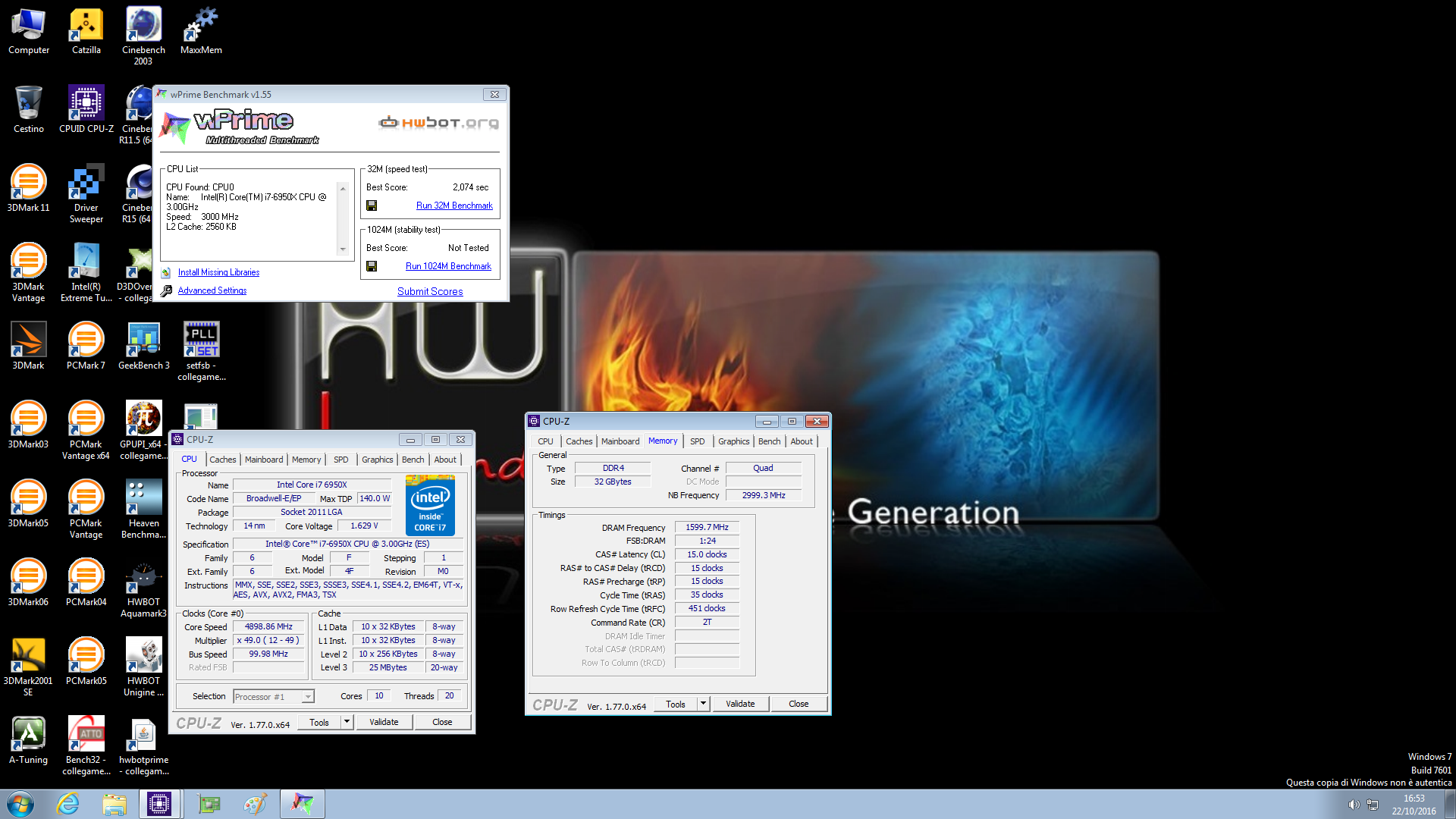1456x819 pixels.
Task: Open the Windows Start menu orb
Action: (x=20, y=804)
